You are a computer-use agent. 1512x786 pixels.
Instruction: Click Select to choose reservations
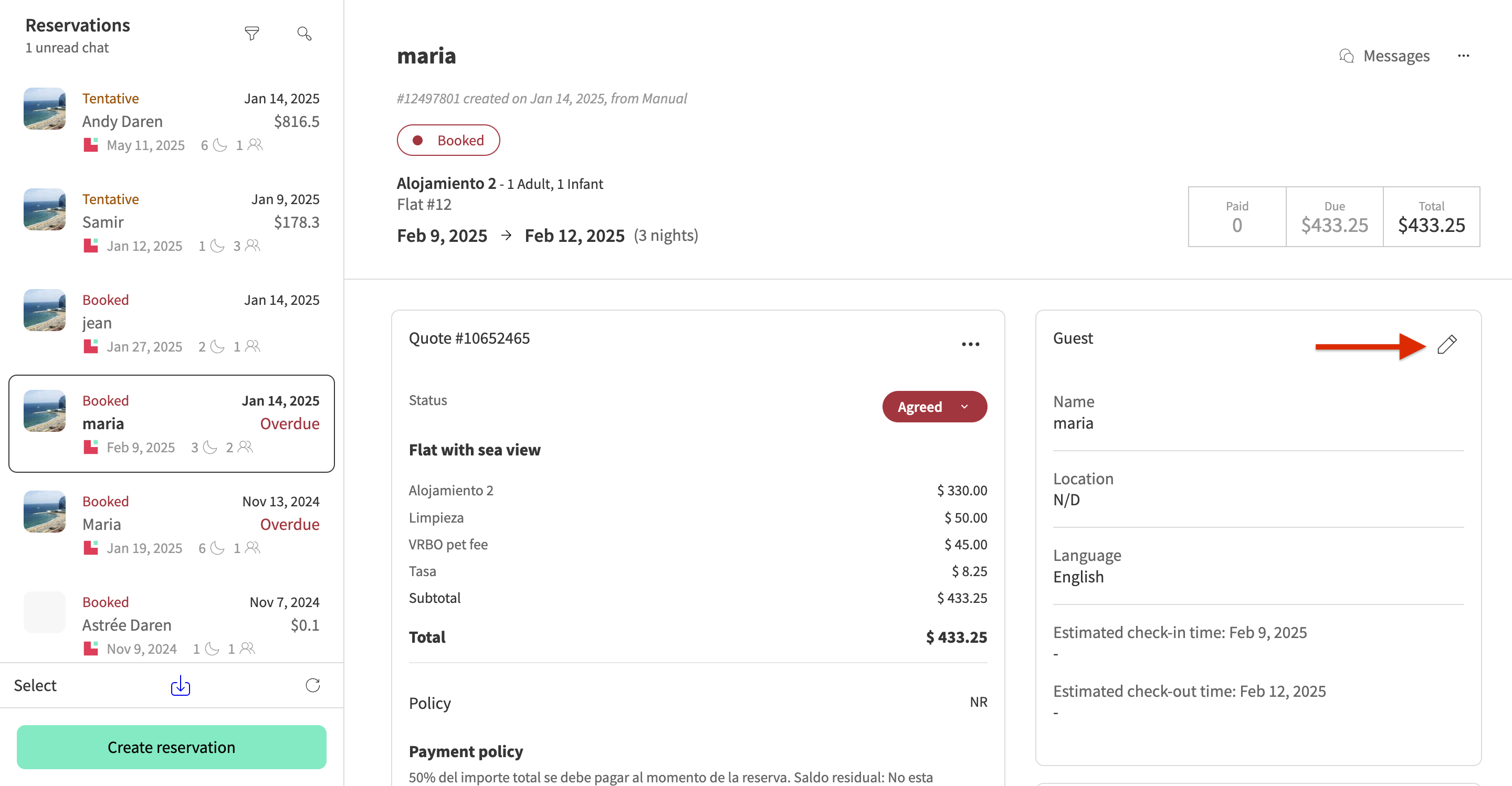(35, 685)
